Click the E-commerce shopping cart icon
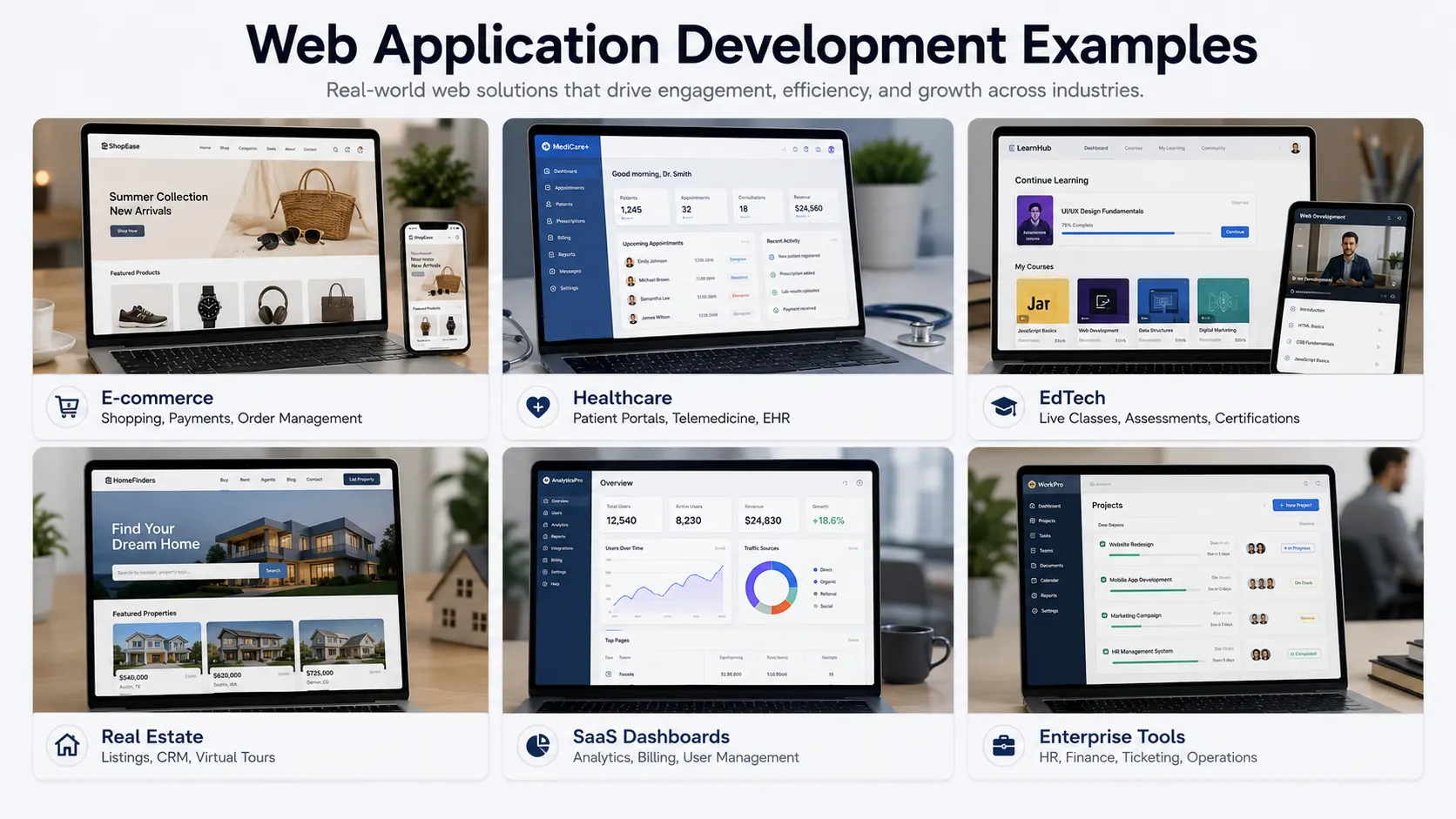This screenshot has height=819, width=1456. tap(67, 406)
